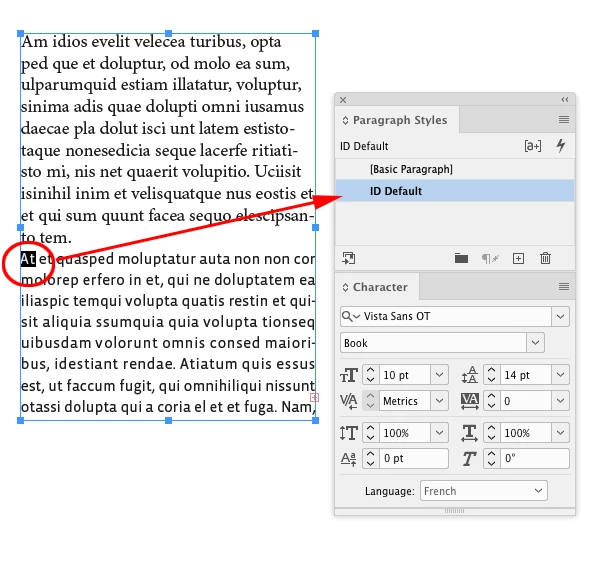Screen dimensions: 608x562
Task: Click the 0° skew field
Action: (x=535, y=459)
